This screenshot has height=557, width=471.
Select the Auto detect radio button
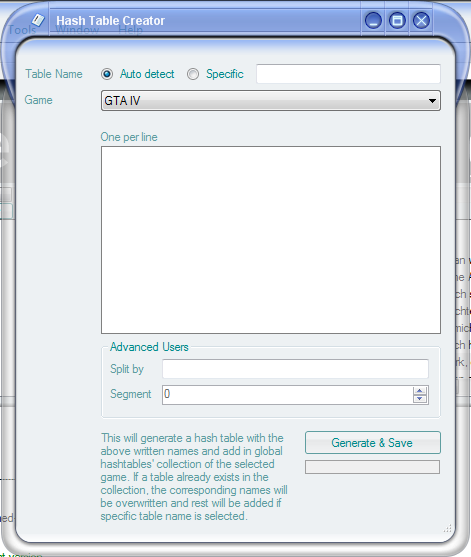[x=107, y=74]
